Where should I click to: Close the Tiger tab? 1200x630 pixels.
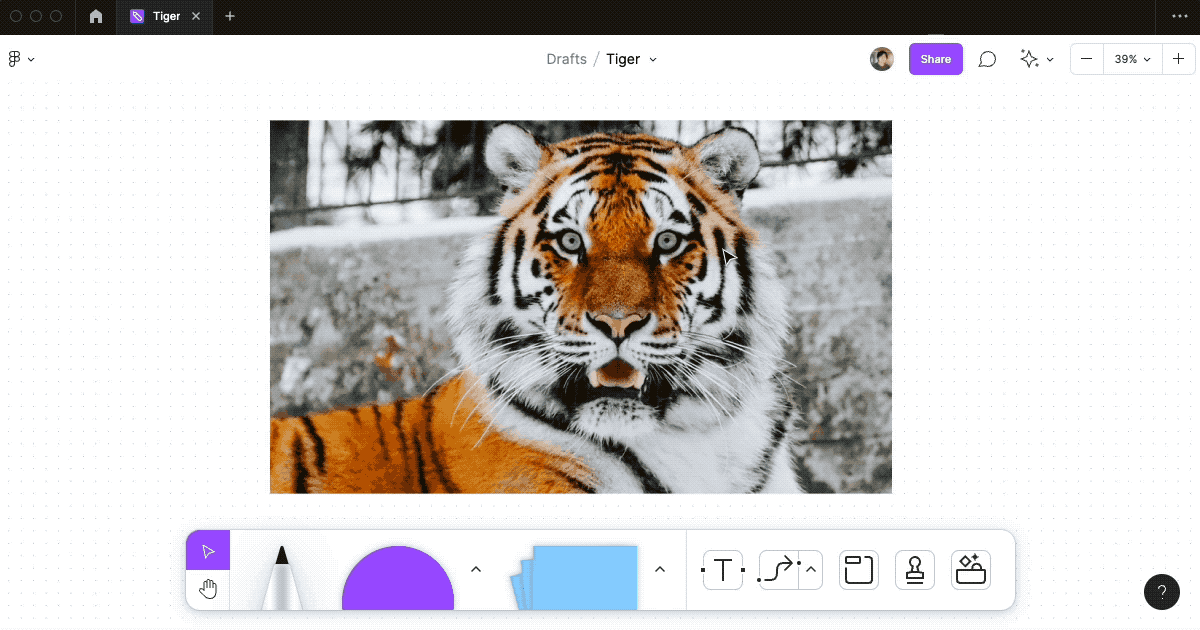196,16
